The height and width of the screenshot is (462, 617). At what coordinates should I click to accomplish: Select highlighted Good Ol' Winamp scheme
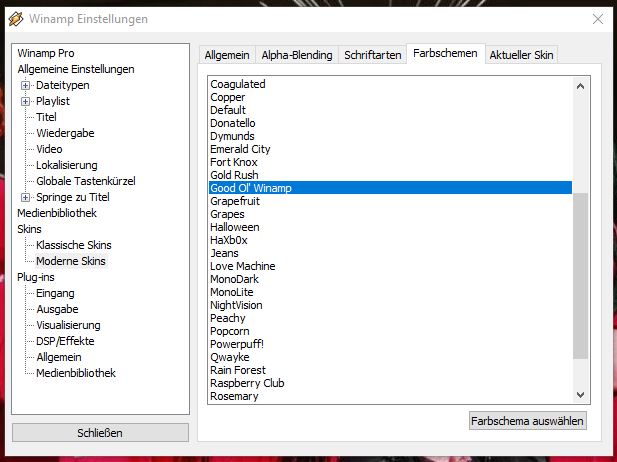click(390, 188)
